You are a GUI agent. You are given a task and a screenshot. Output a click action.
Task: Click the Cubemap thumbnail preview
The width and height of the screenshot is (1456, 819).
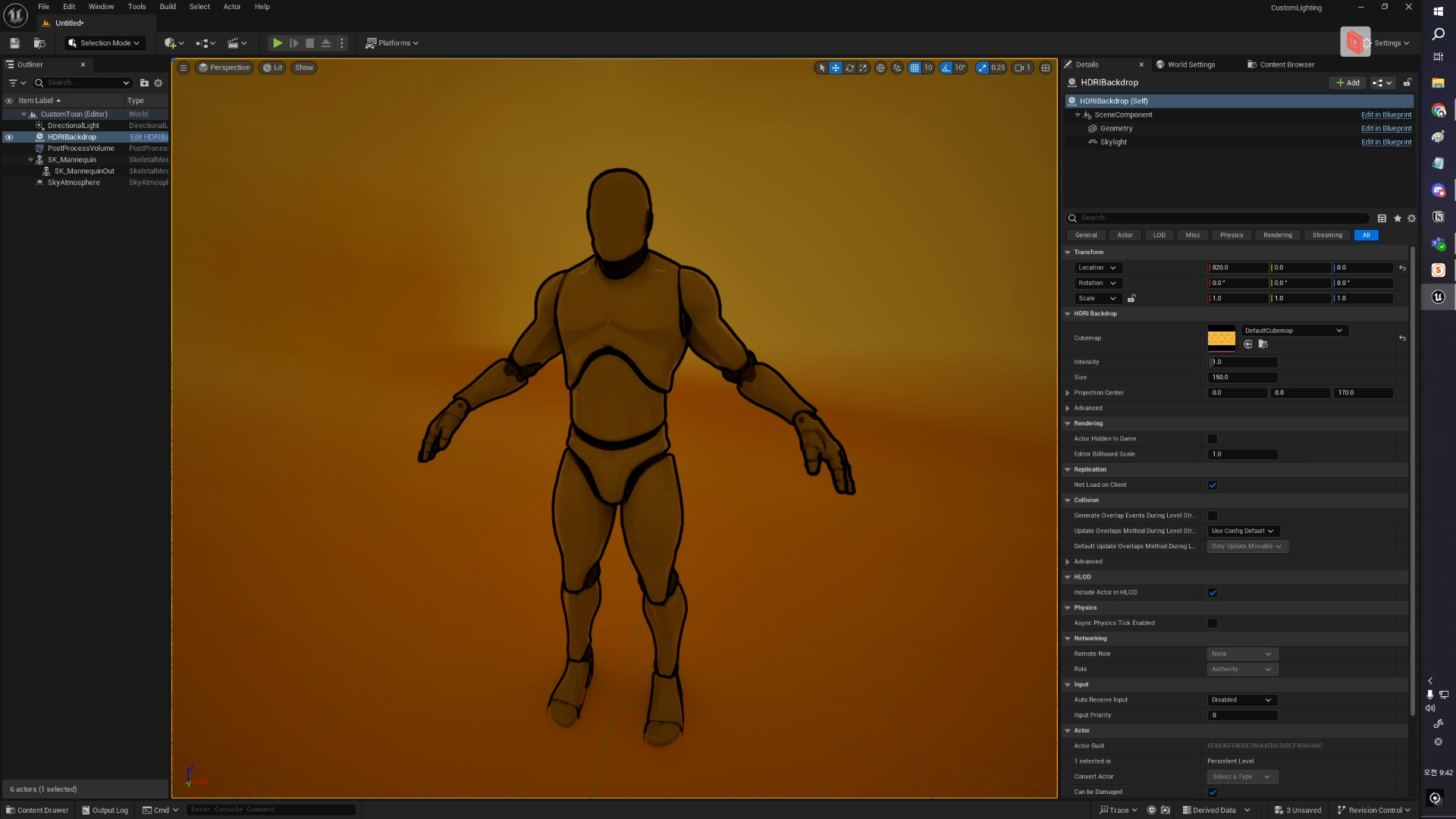1221,338
